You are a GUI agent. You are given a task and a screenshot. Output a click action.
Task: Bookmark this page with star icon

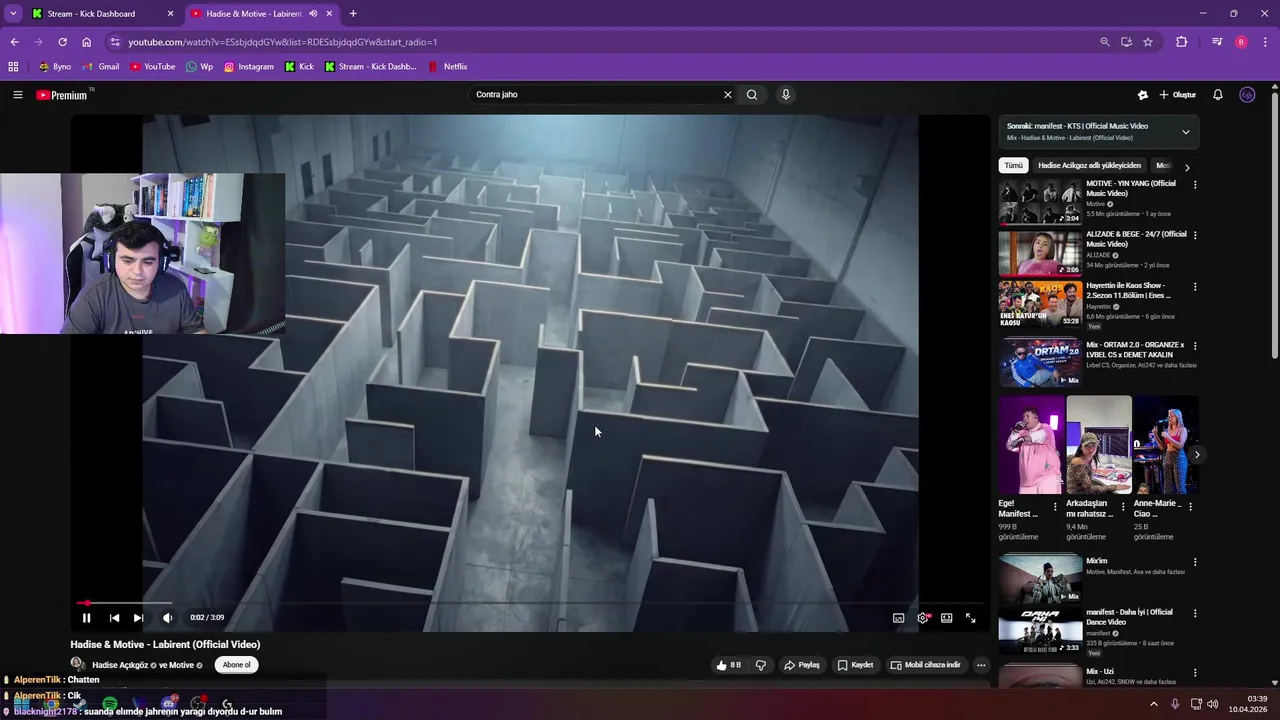pyautogui.click(x=1148, y=42)
